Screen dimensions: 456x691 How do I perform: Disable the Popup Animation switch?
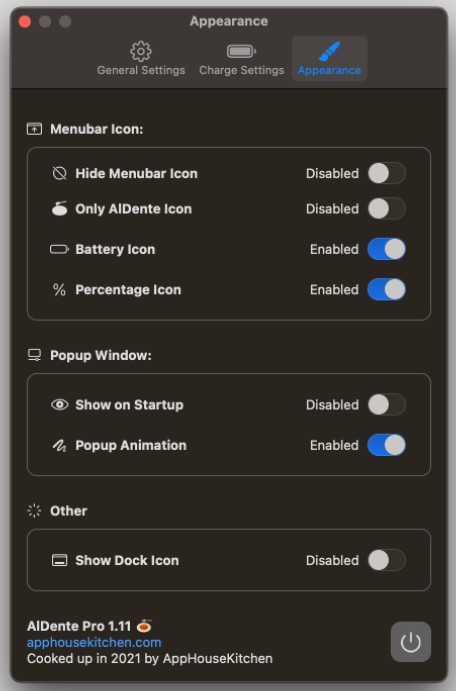[387, 445]
